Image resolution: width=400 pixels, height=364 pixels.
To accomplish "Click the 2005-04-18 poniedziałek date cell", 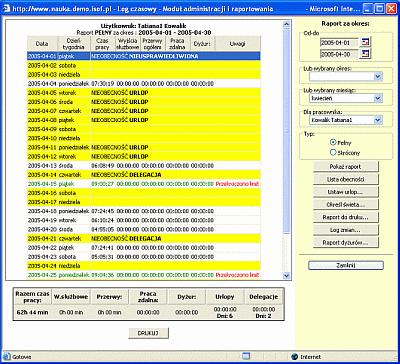I will pos(42,211).
